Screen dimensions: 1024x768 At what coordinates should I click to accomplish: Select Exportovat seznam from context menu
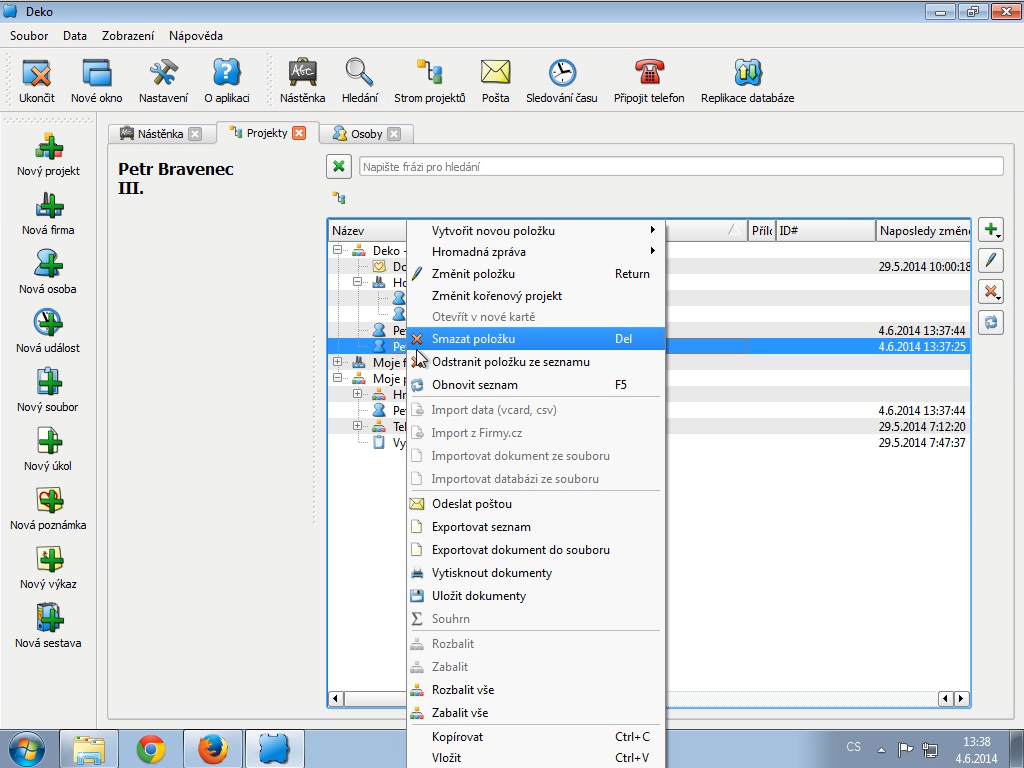click(481, 527)
